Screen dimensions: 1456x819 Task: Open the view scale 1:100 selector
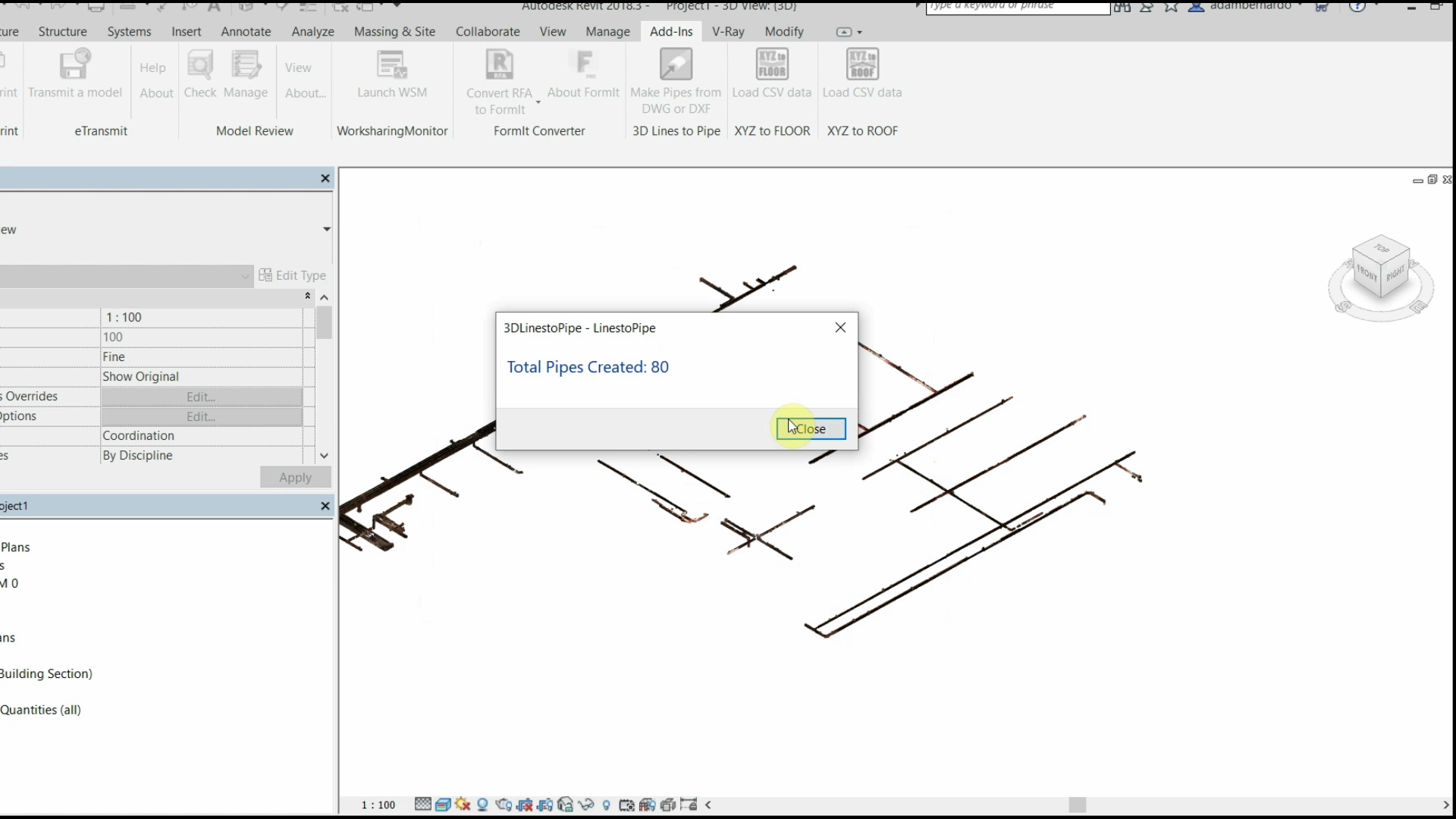coord(378,805)
